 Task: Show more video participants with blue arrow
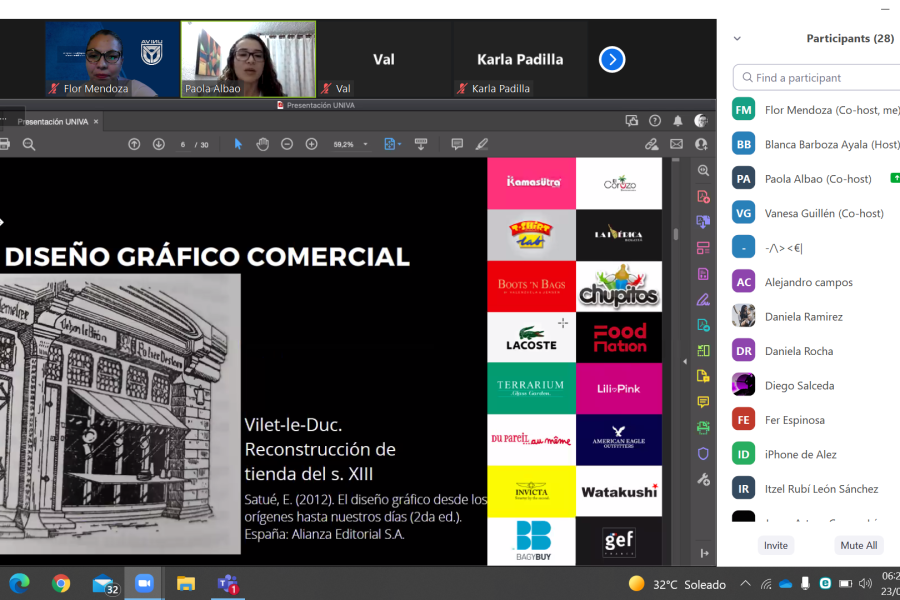click(x=612, y=59)
